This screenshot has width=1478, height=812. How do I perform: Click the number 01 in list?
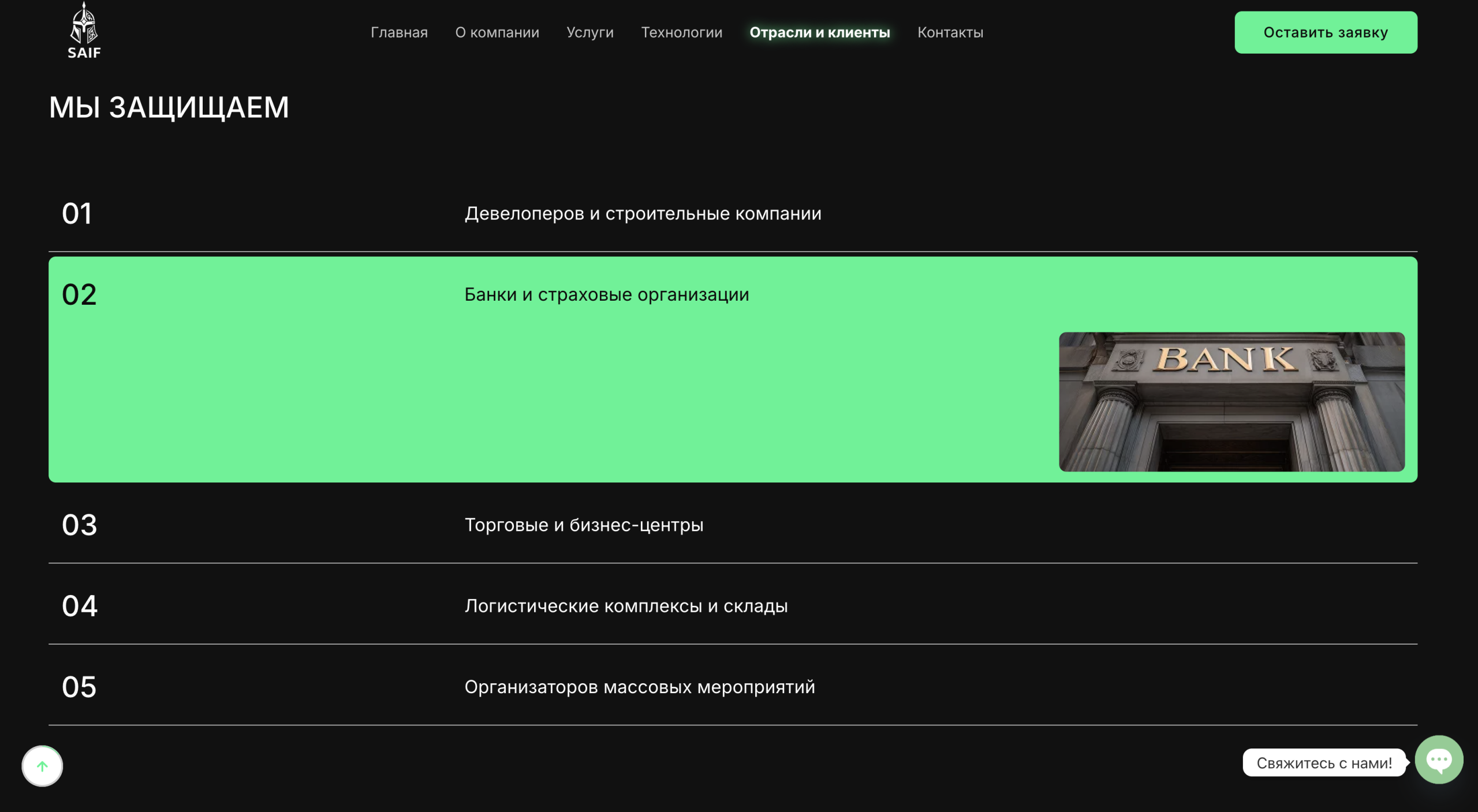click(x=77, y=214)
